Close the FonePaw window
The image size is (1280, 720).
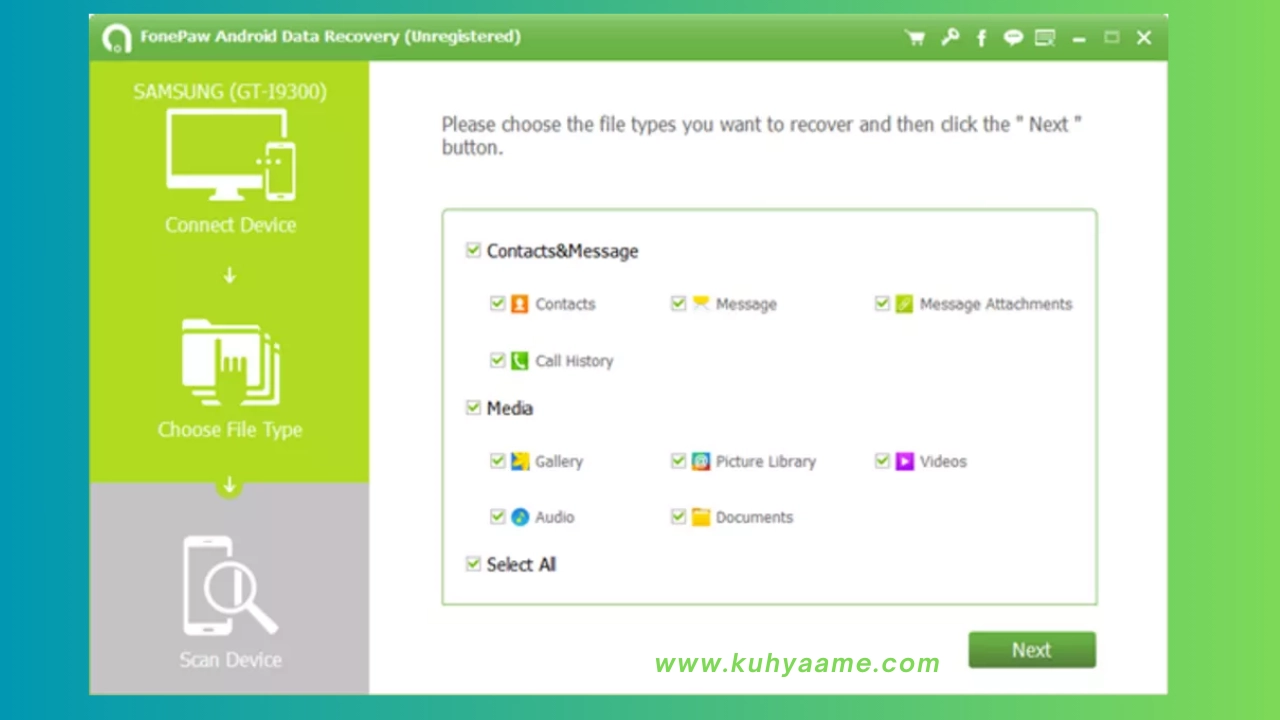pos(1144,38)
